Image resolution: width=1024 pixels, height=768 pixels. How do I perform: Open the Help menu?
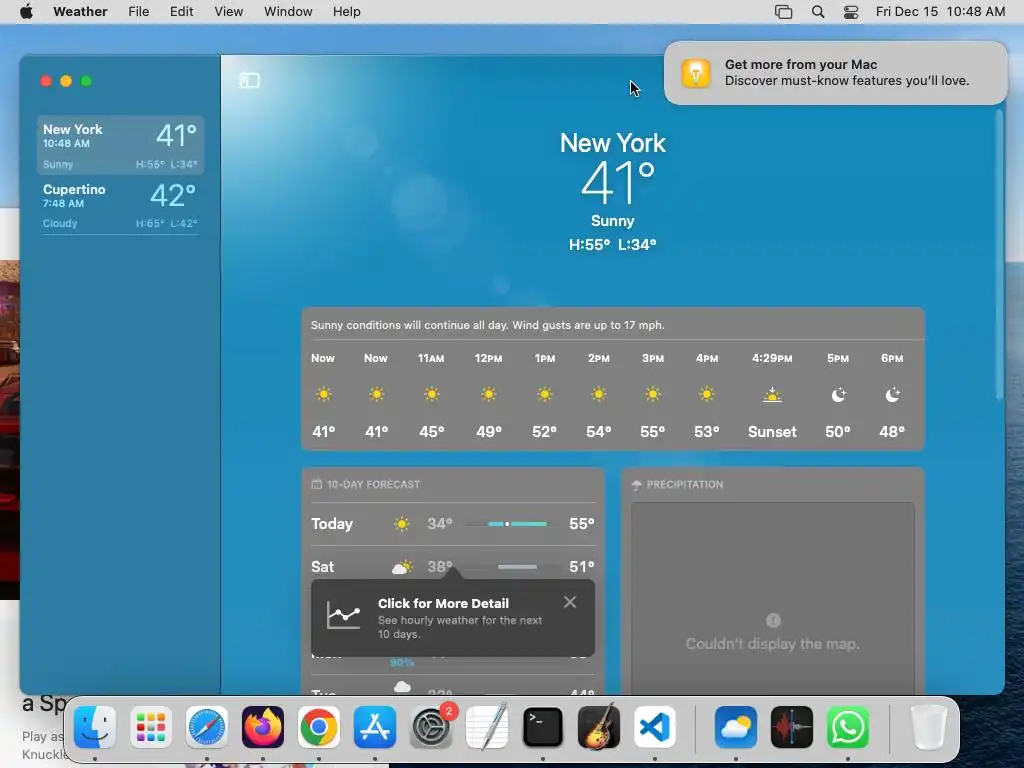pyautogui.click(x=346, y=12)
